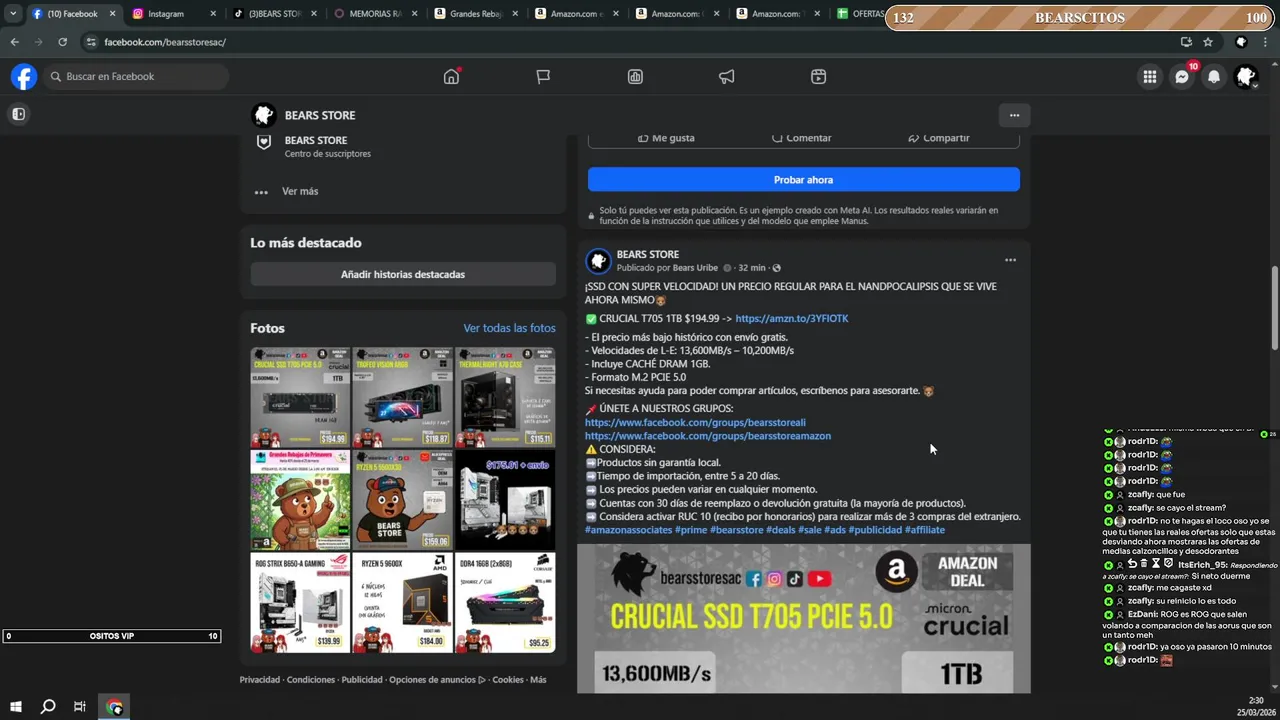This screenshot has width=1280, height=720.
Task: Open the Centro de suscriptores item
Action: coord(328,154)
